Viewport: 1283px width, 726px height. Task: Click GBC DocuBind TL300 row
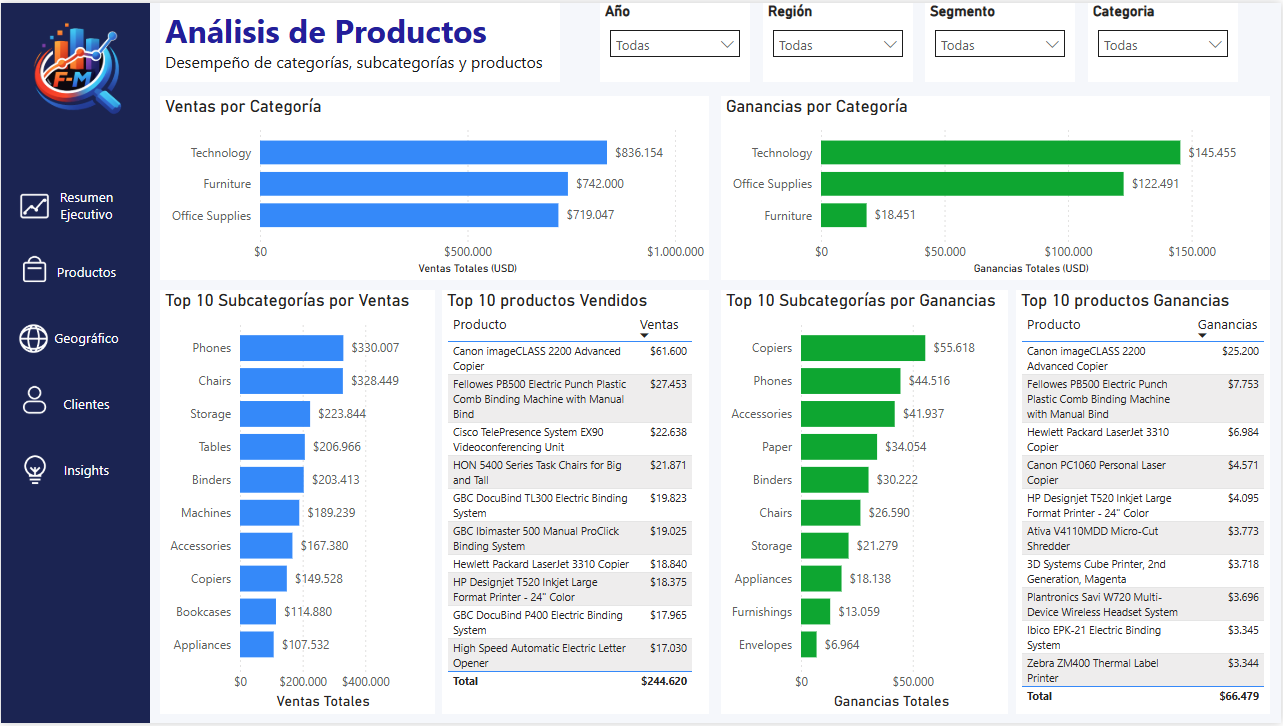coord(570,505)
